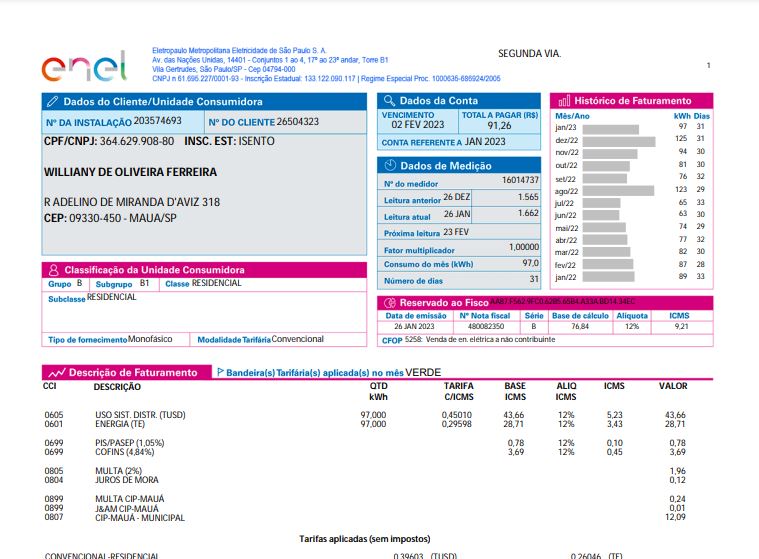Screen dimensions: 759x559
Task: Click the line chart icon beside Descrição de Faturamento
Action: coord(57,373)
